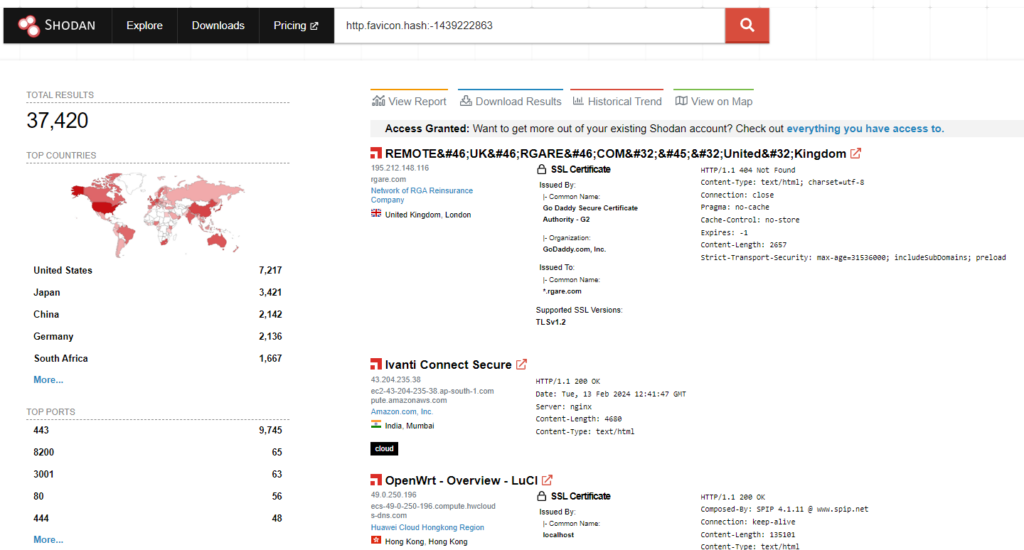Viewport: 1024px width, 550px height.
Task: Open the OpenWrt - Overview - LuCI title
Action: coord(461,480)
